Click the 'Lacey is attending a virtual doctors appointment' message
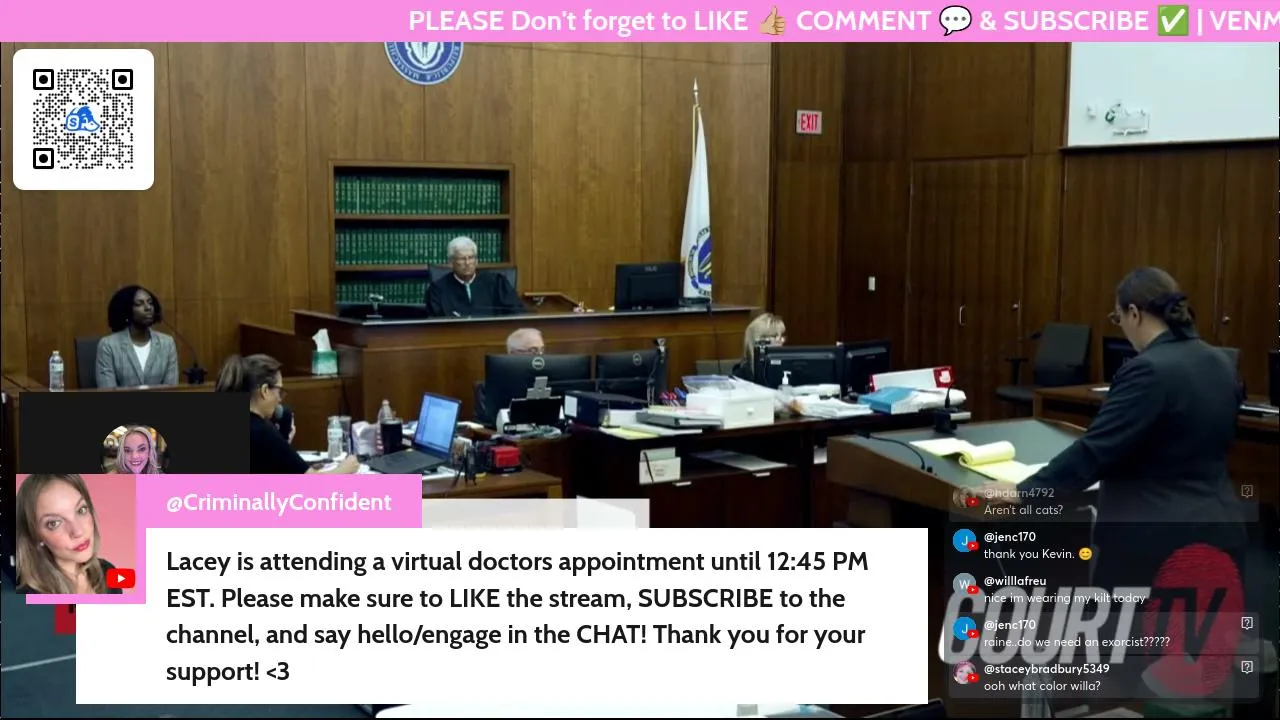Image resolution: width=1280 pixels, height=720 pixels. pyautogui.click(x=517, y=616)
